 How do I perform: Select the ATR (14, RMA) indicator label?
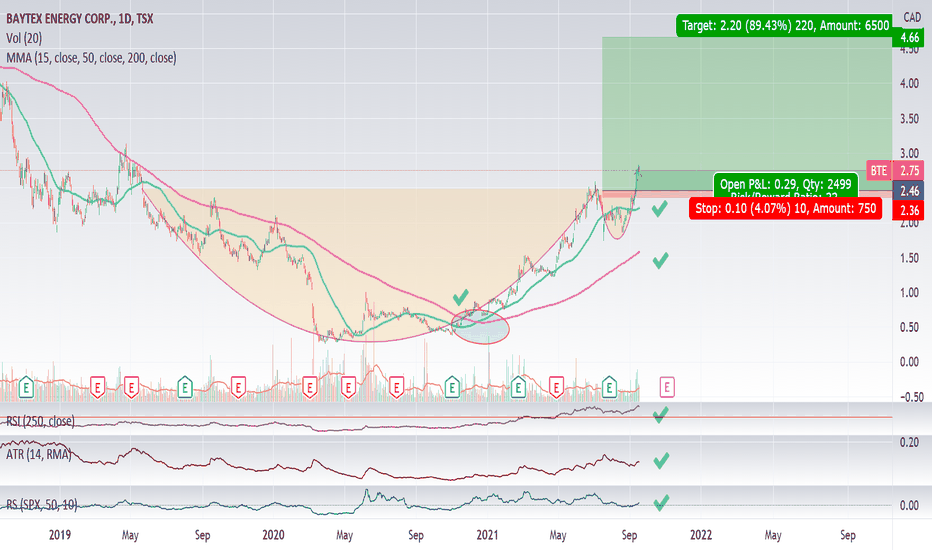38,455
